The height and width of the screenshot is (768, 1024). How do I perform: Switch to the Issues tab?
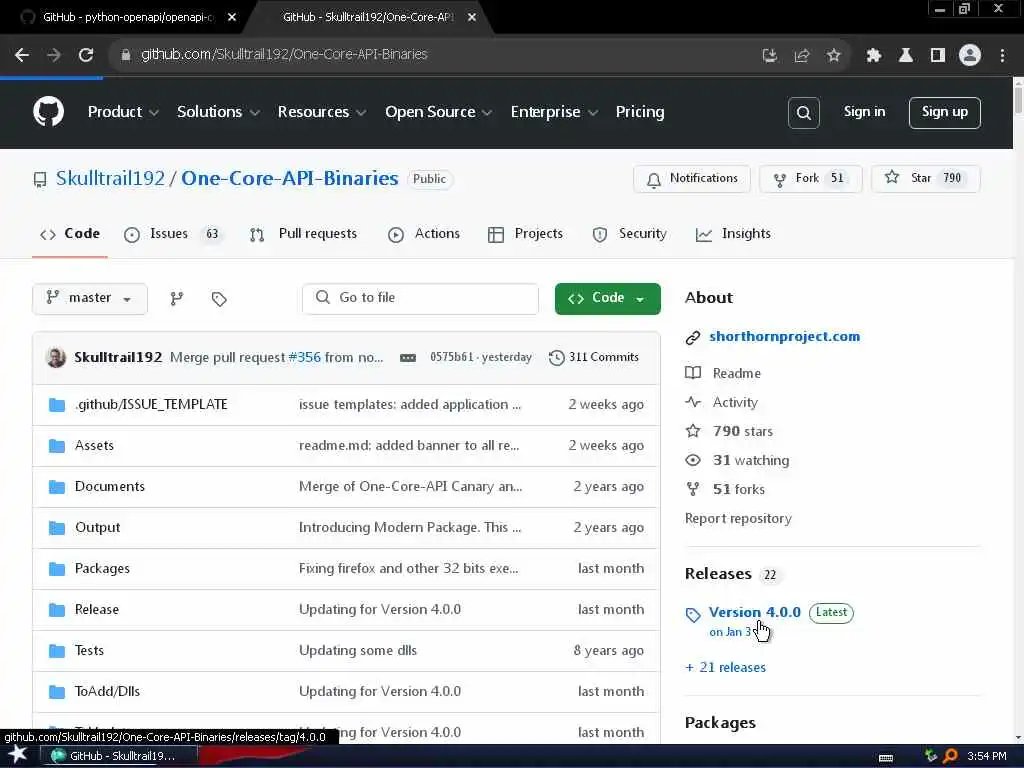pyautogui.click(x=173, y=234)
